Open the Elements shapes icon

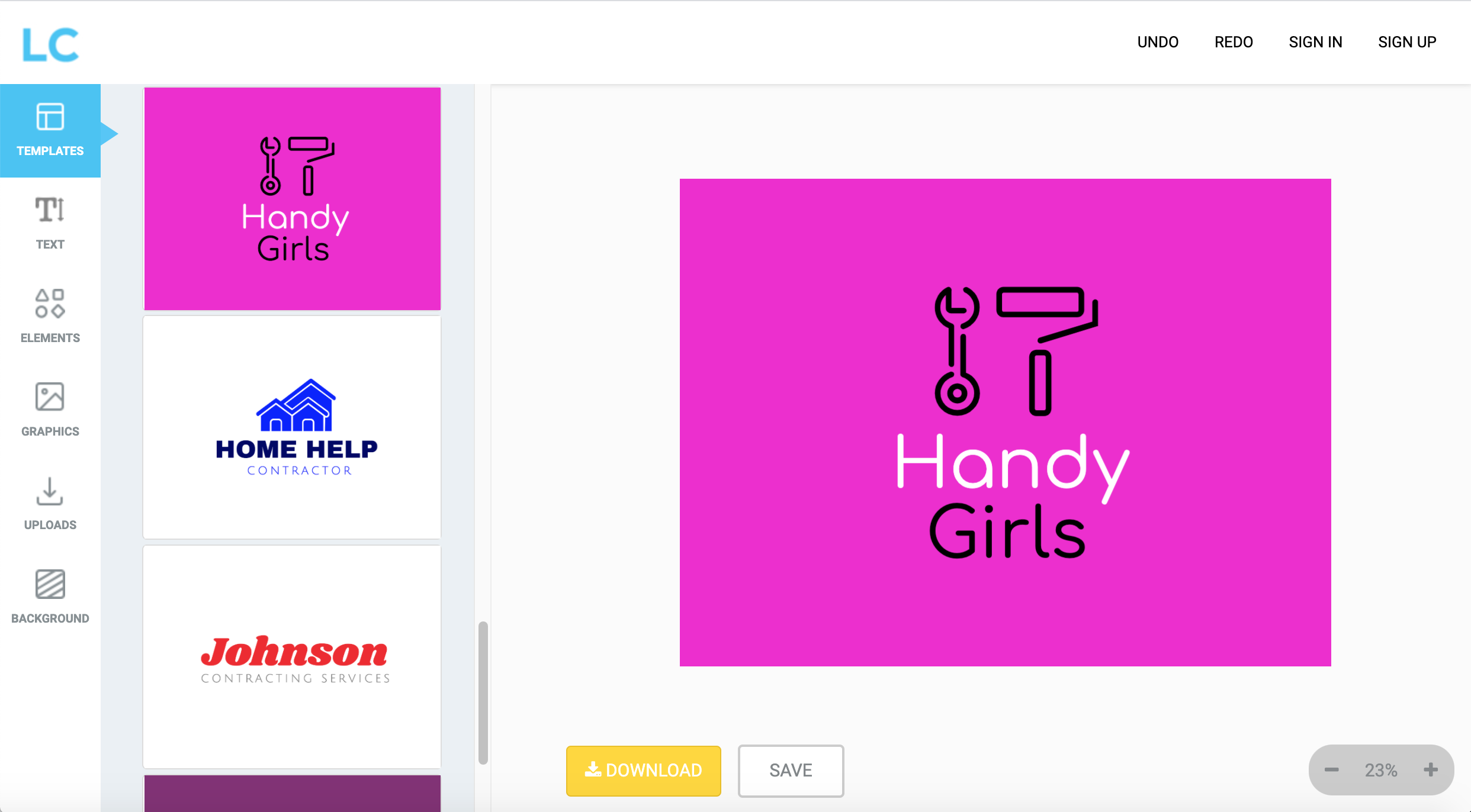click(x=50, y=303)
